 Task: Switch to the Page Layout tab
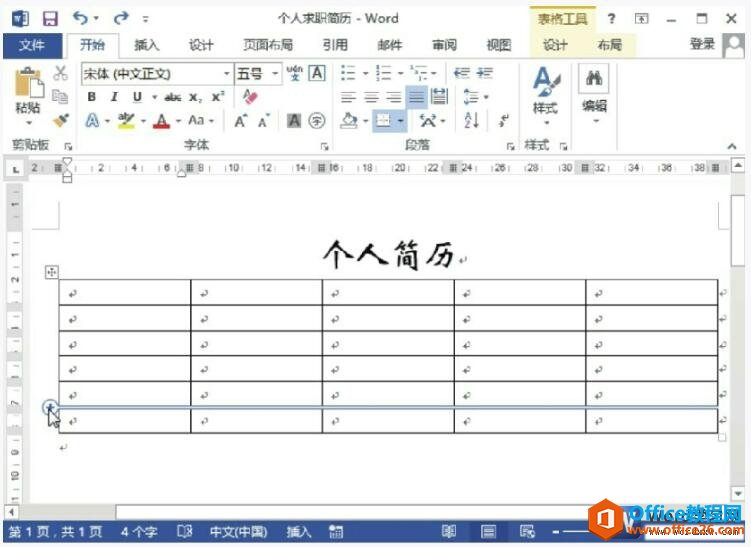click(268, 46)
